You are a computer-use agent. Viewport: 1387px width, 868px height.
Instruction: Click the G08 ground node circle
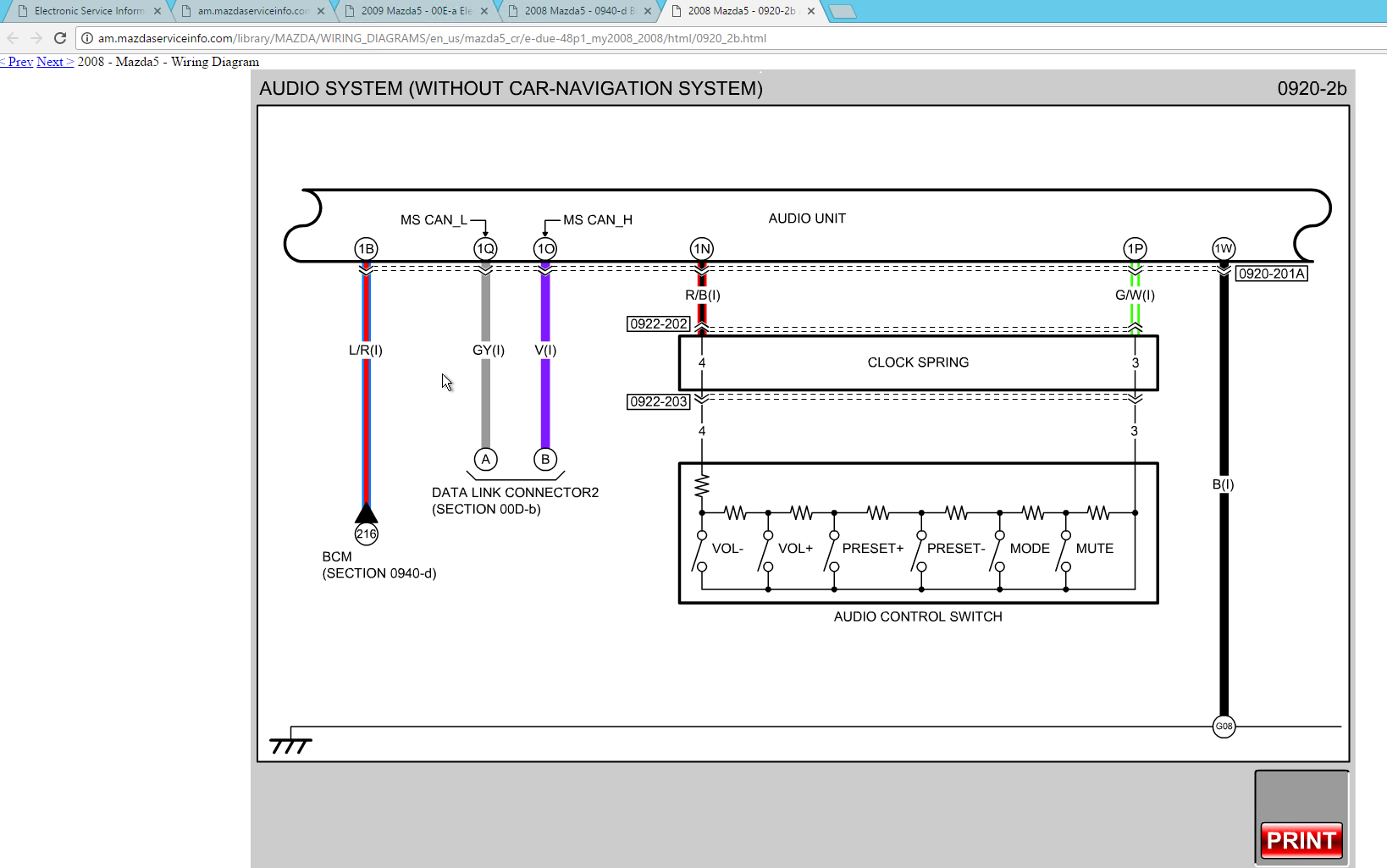pyautogui.click(x=1224, y=727)
